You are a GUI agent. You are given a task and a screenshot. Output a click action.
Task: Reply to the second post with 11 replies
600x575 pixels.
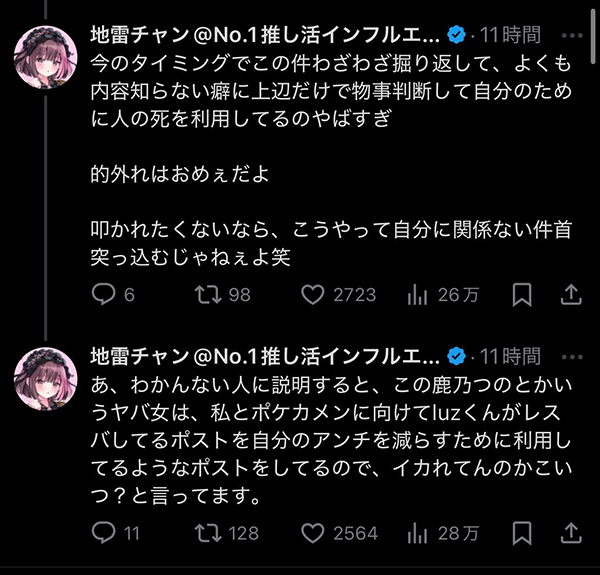tap(105, 531)
